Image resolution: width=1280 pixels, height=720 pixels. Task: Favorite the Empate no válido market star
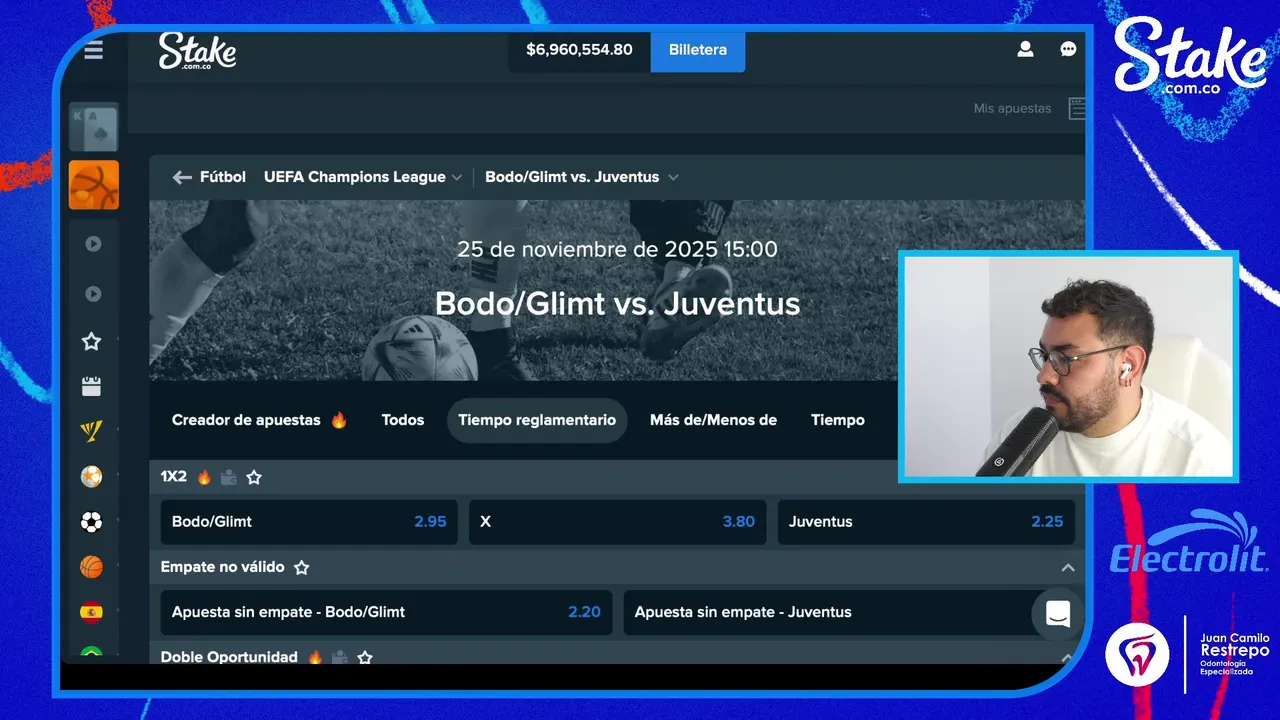click(x=301, y=567)
